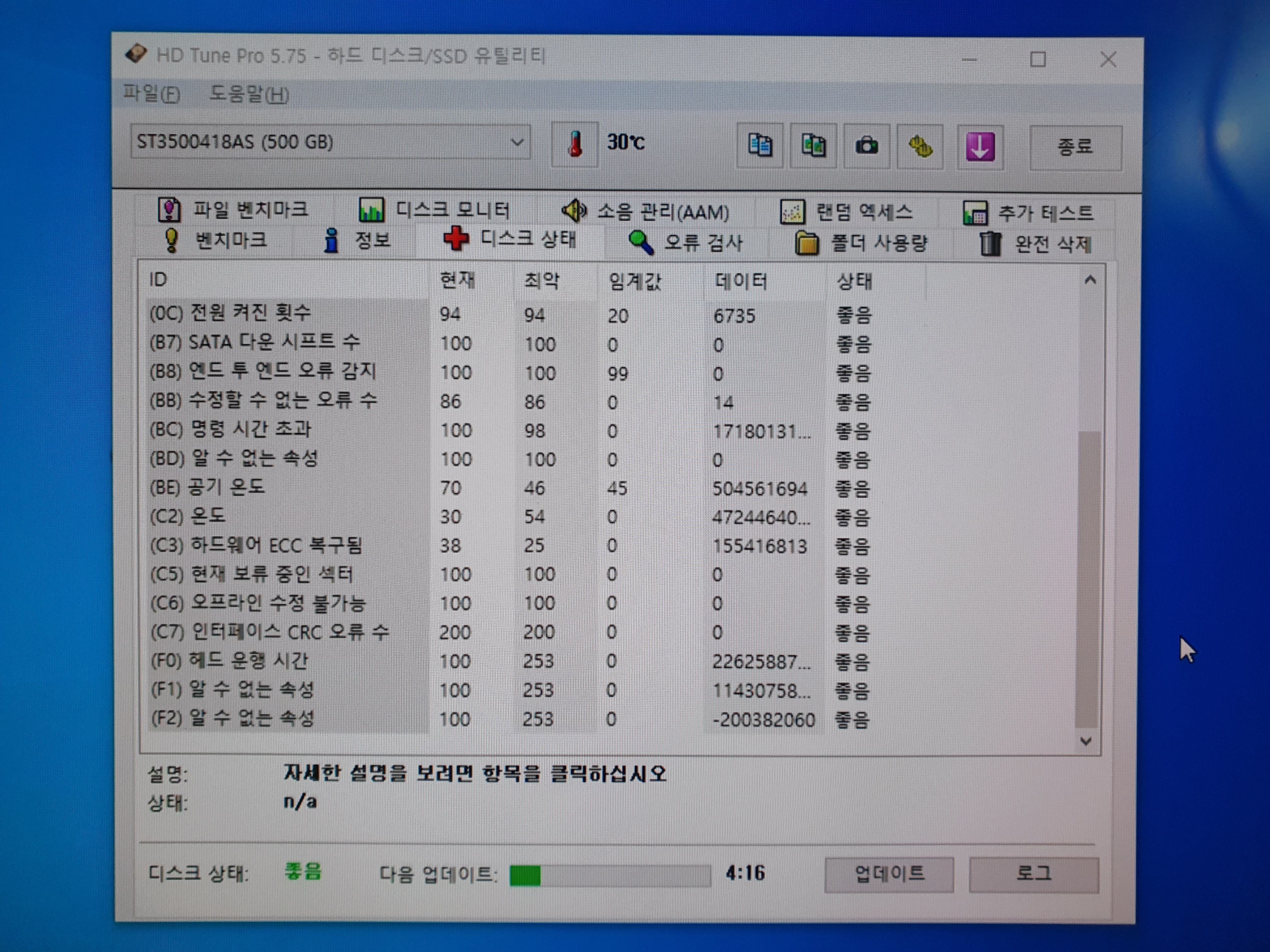Click the camera save screenshot icon

867,146
